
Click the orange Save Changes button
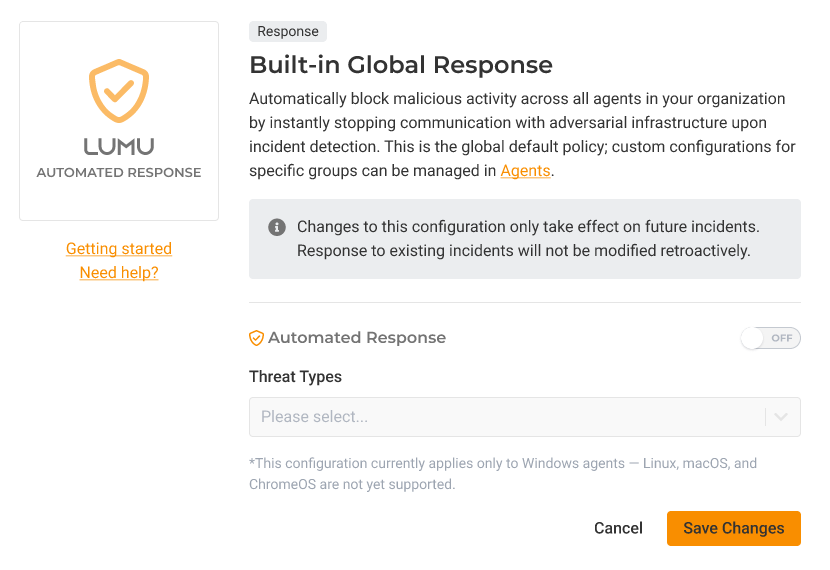733,528
